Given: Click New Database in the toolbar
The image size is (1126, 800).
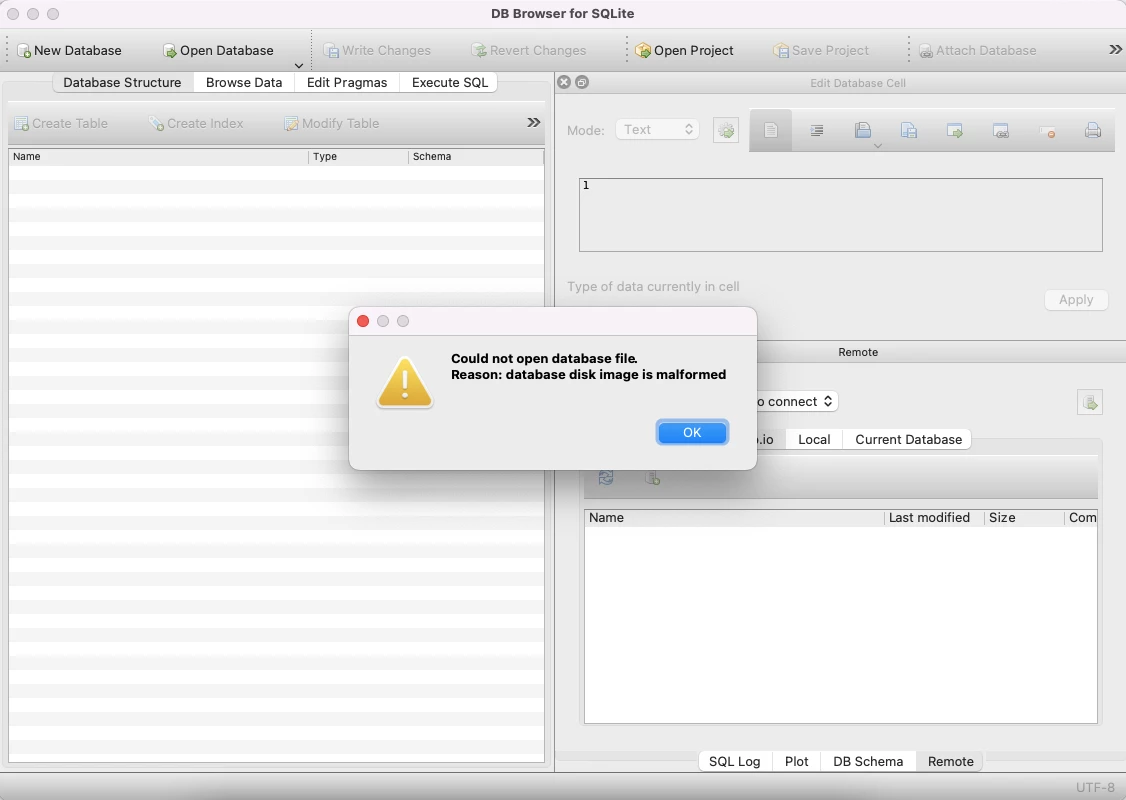Looking at the screenshot, I should [69, 50].
